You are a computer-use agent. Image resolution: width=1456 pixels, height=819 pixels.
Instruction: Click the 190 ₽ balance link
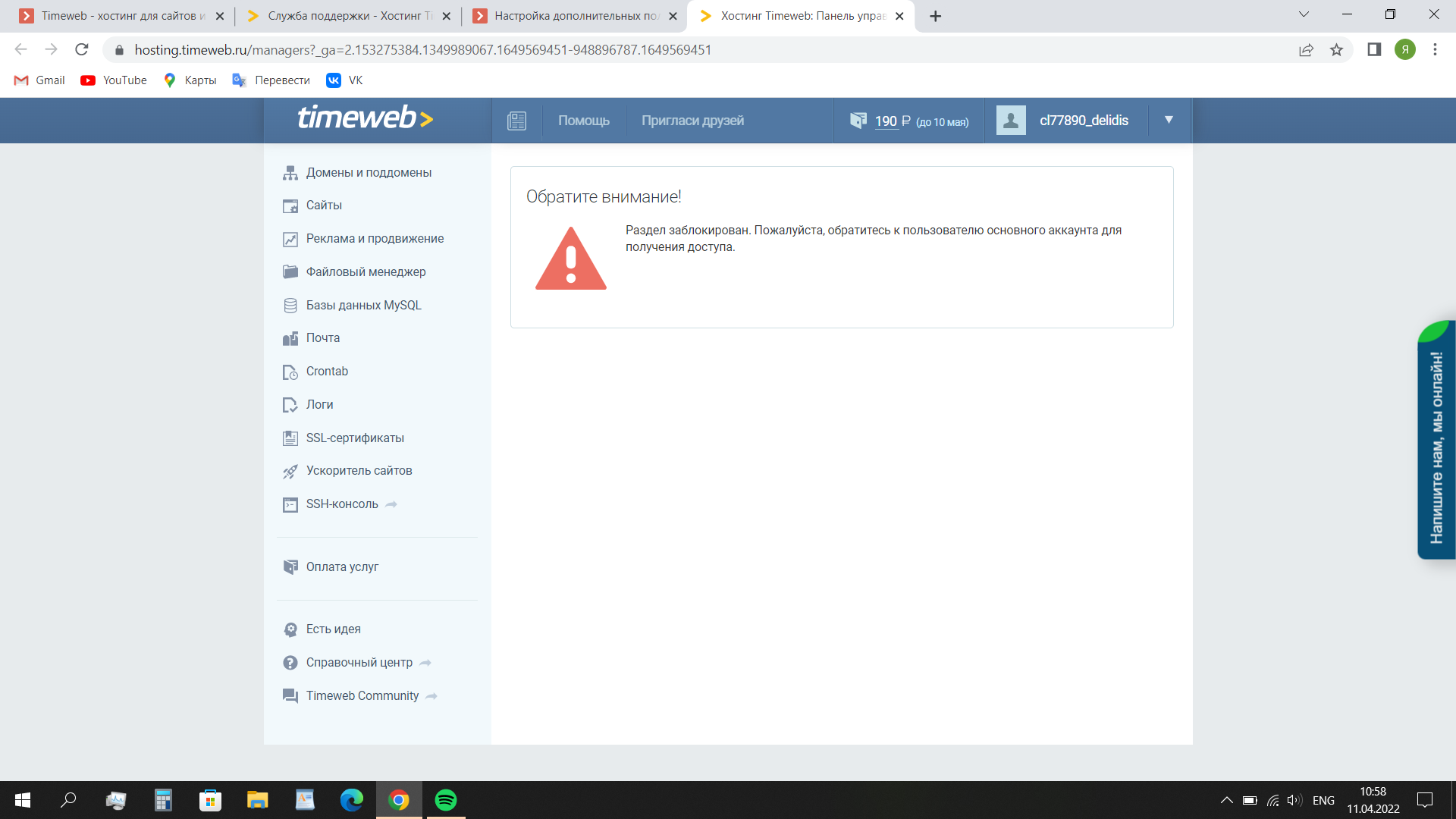pyautogui.click(x=886, y=121)
